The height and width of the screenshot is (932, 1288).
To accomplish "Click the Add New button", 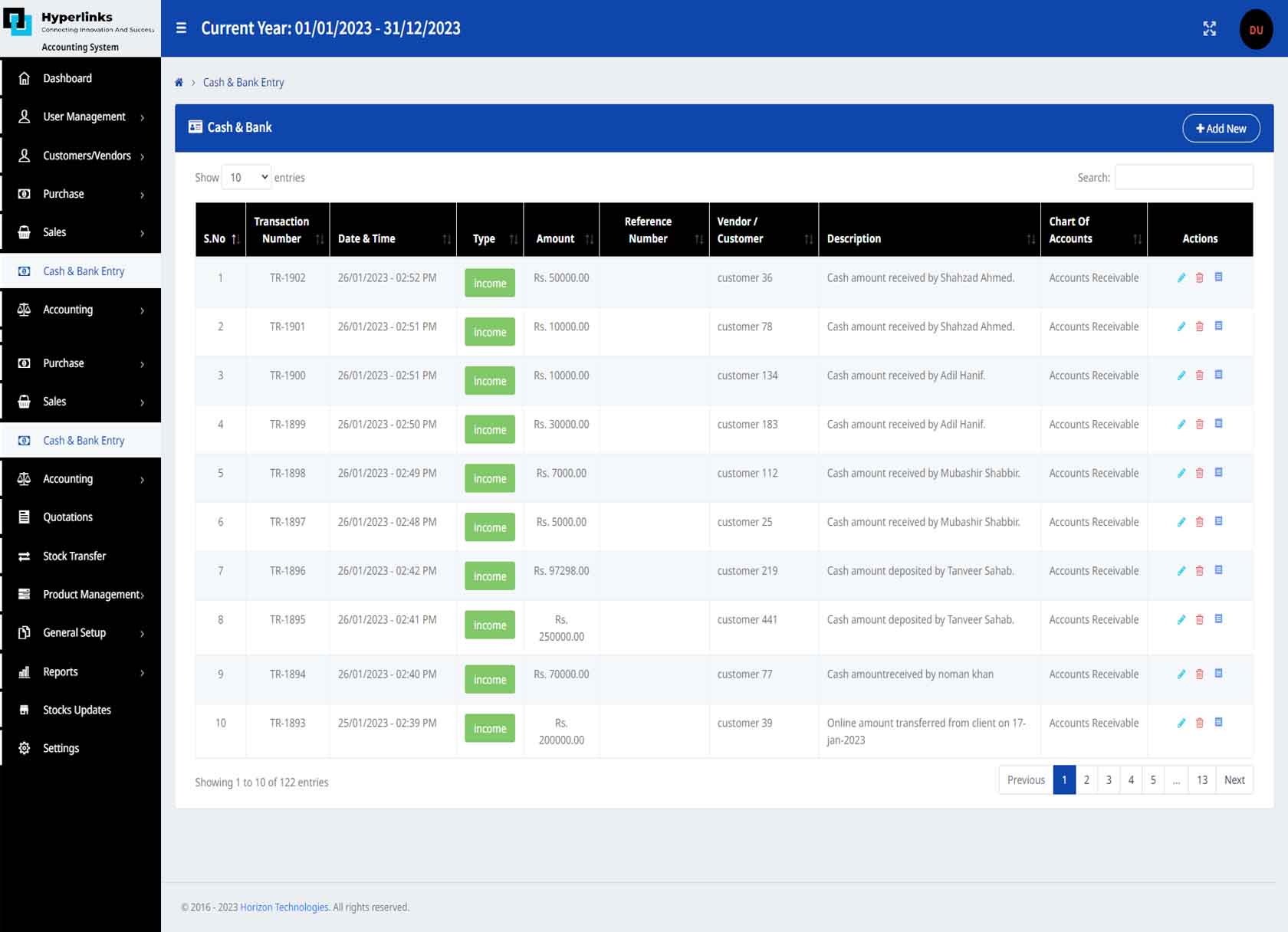I will tap(1221, 128).
